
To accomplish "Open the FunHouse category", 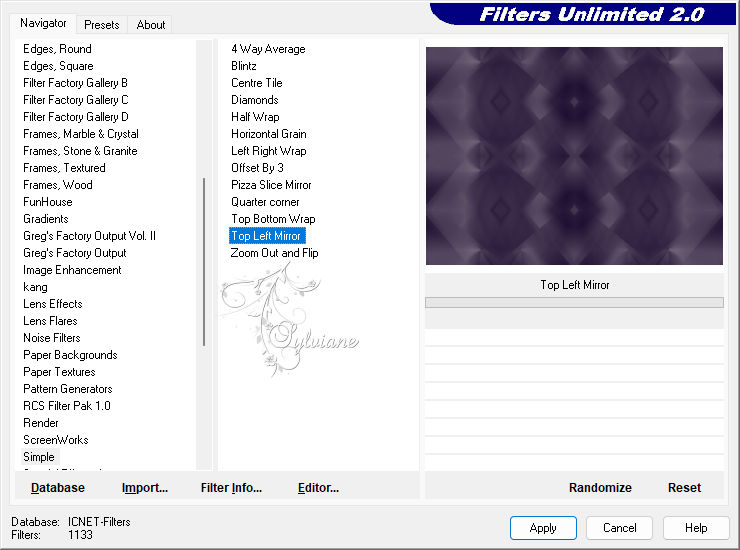I will [48, 202].
